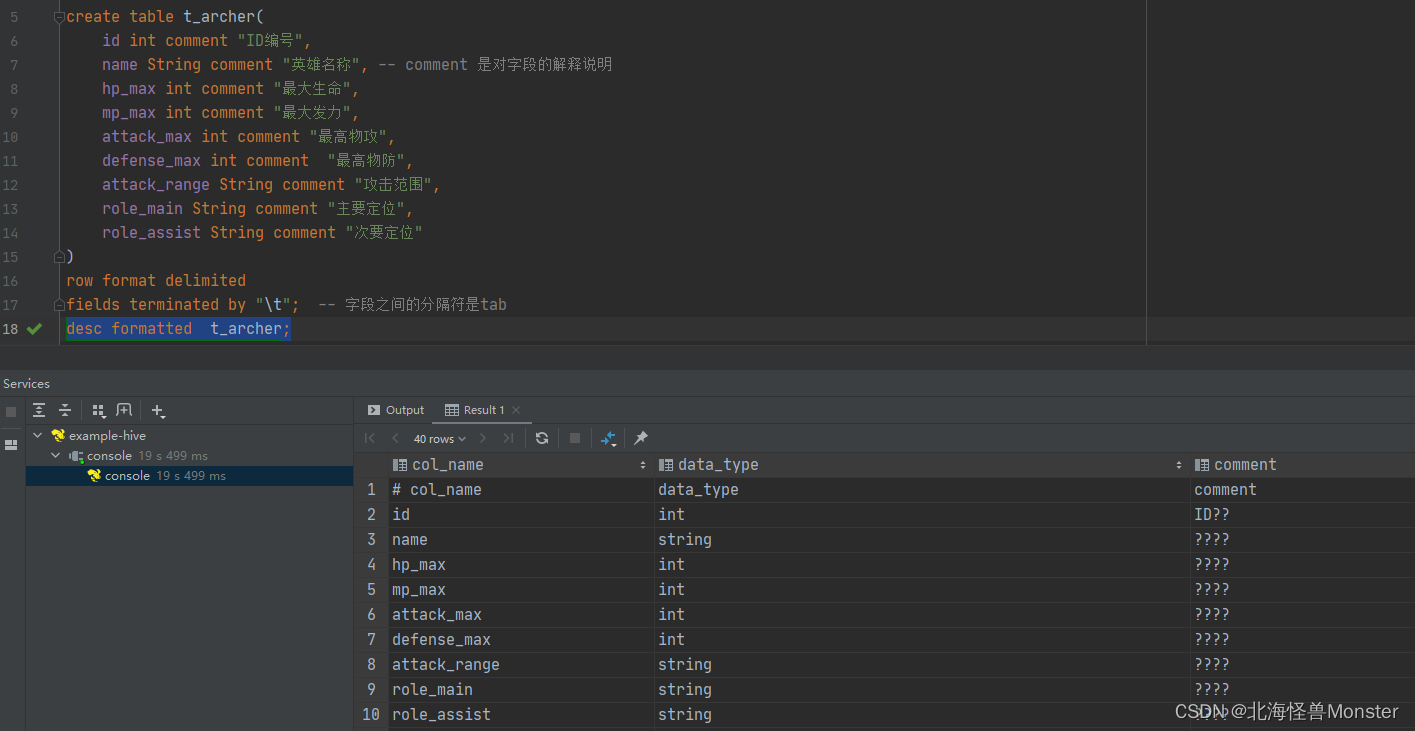Click editor line number 12
The width and height of the screenshot is (1415, 731).
[x=10, y=185]
